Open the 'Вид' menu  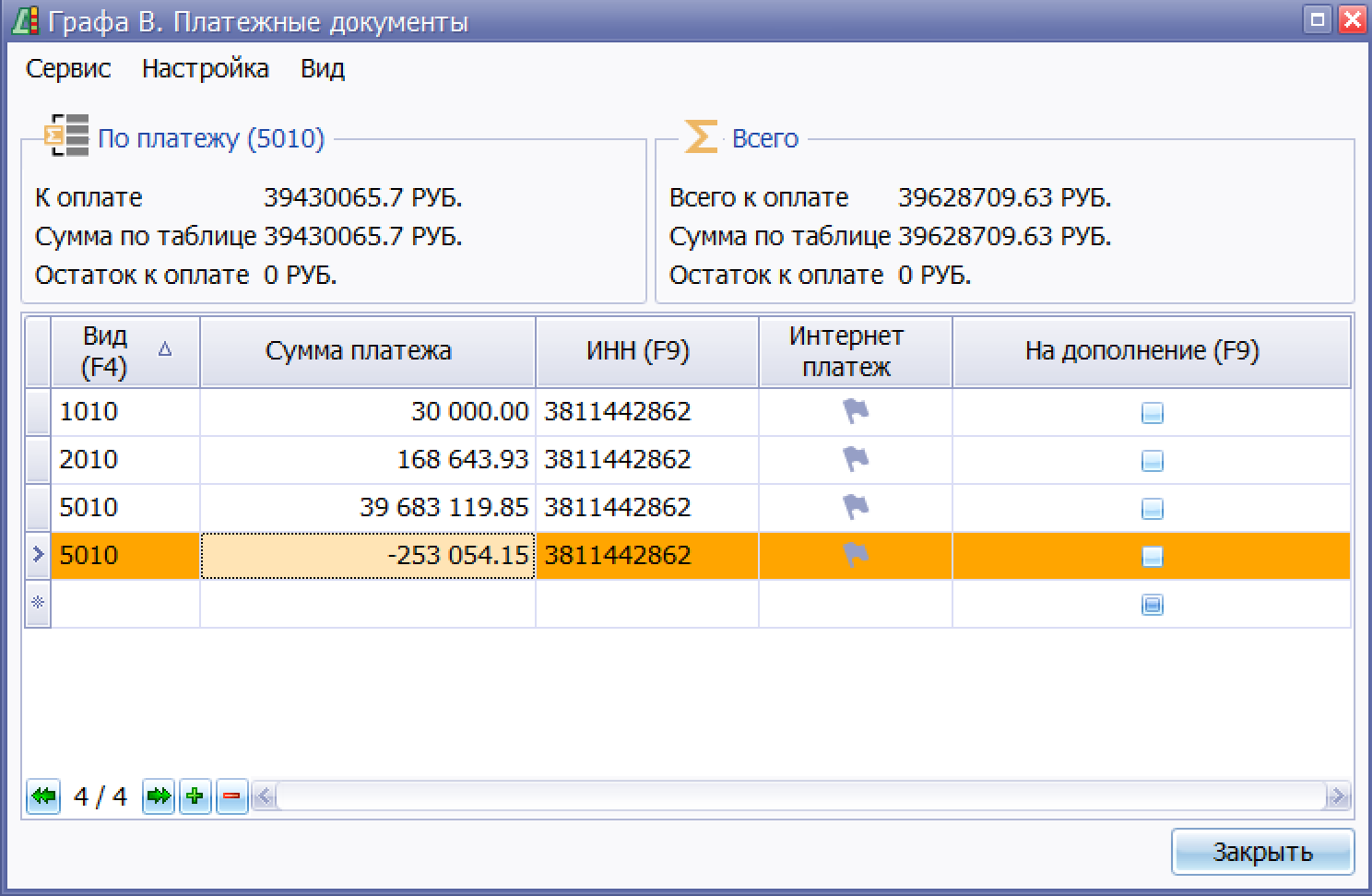[323, 69]
